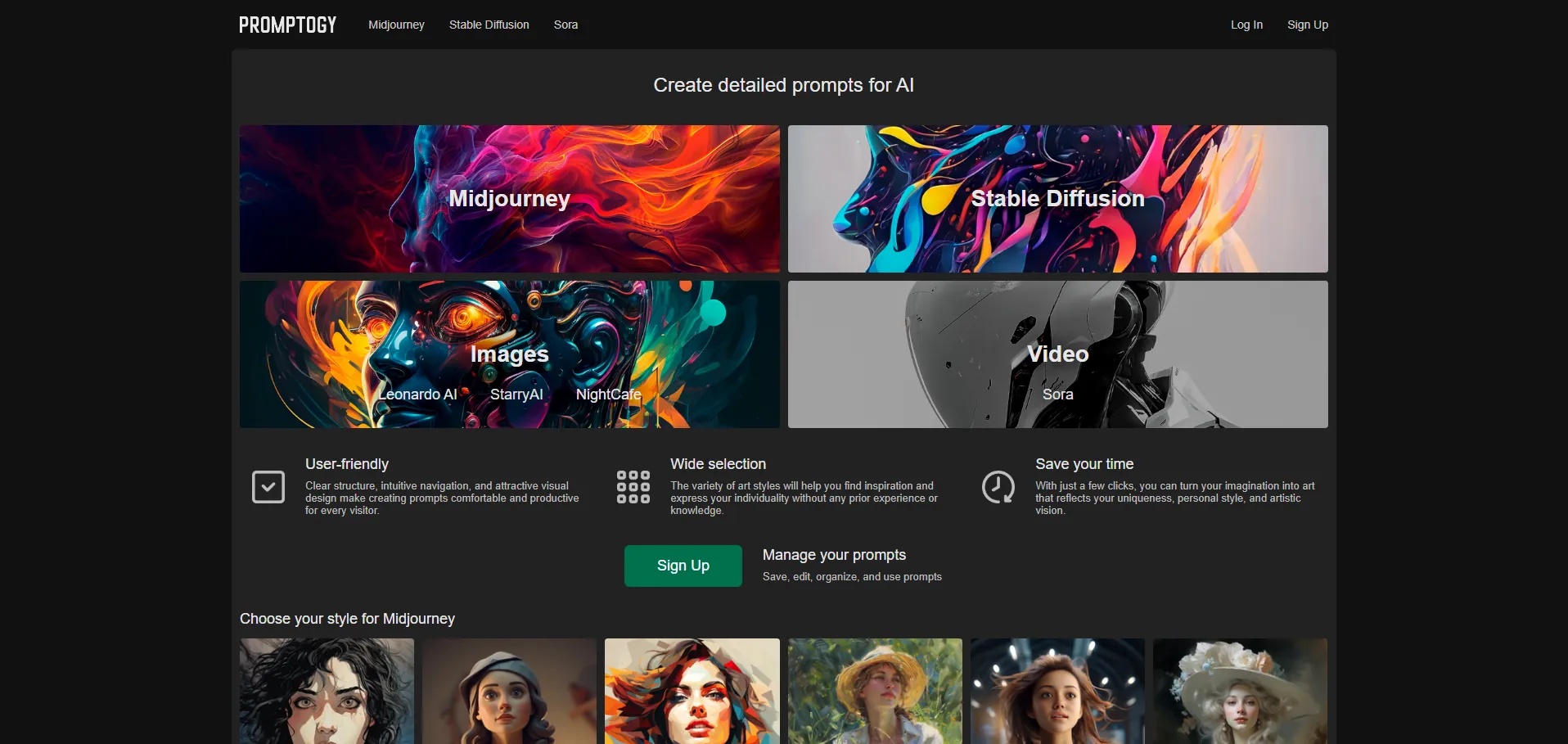Screen dimensions: 1568x744
Task: Click the Save your time clock icon
Action: coord(998,487)
